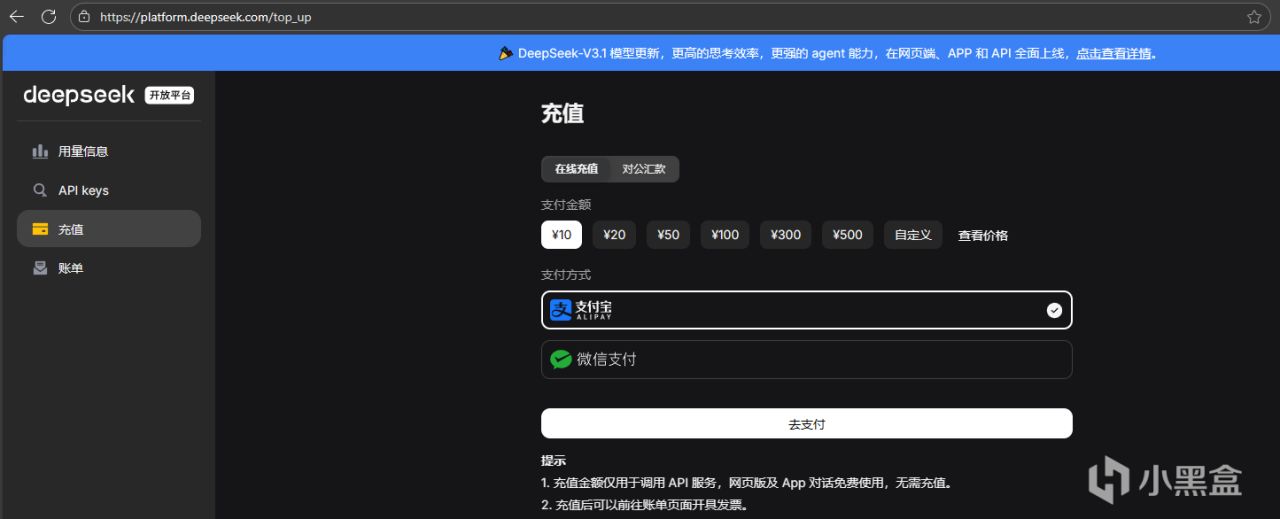Open the 查看价格 pricing link

click(983, 236)
